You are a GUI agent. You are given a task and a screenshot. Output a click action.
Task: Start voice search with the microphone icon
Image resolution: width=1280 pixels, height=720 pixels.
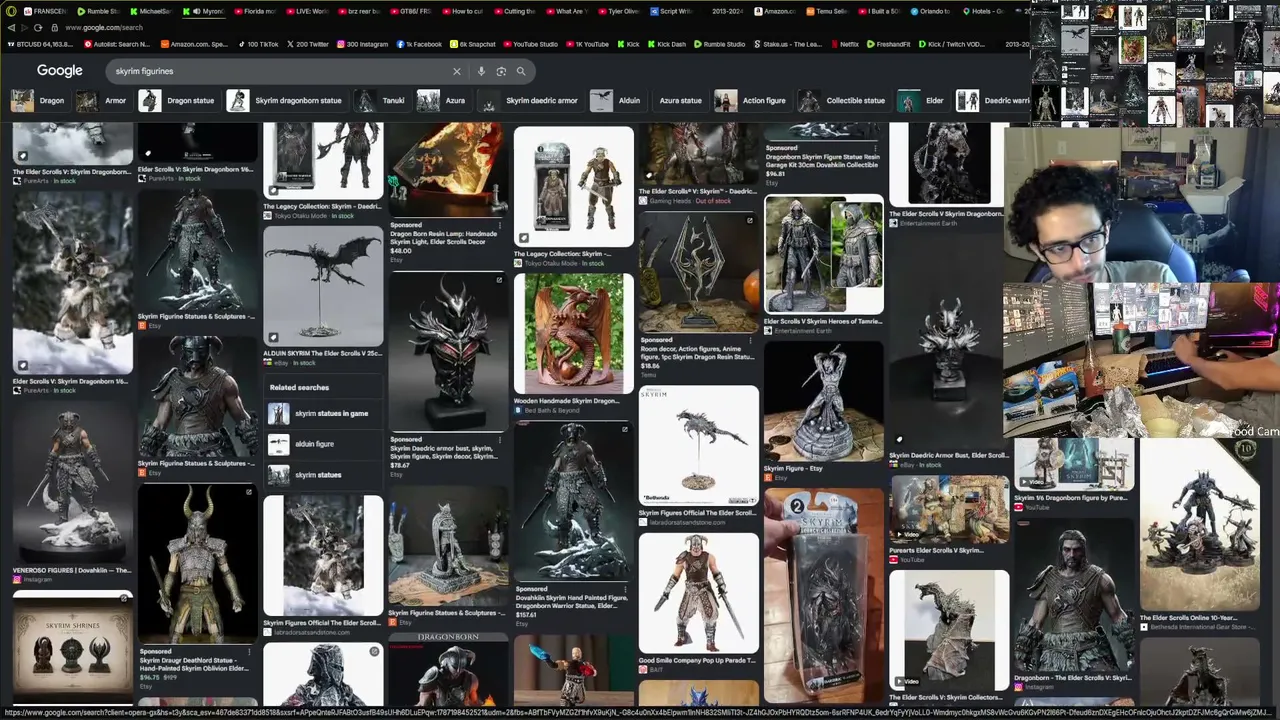(x=481, y=71)
